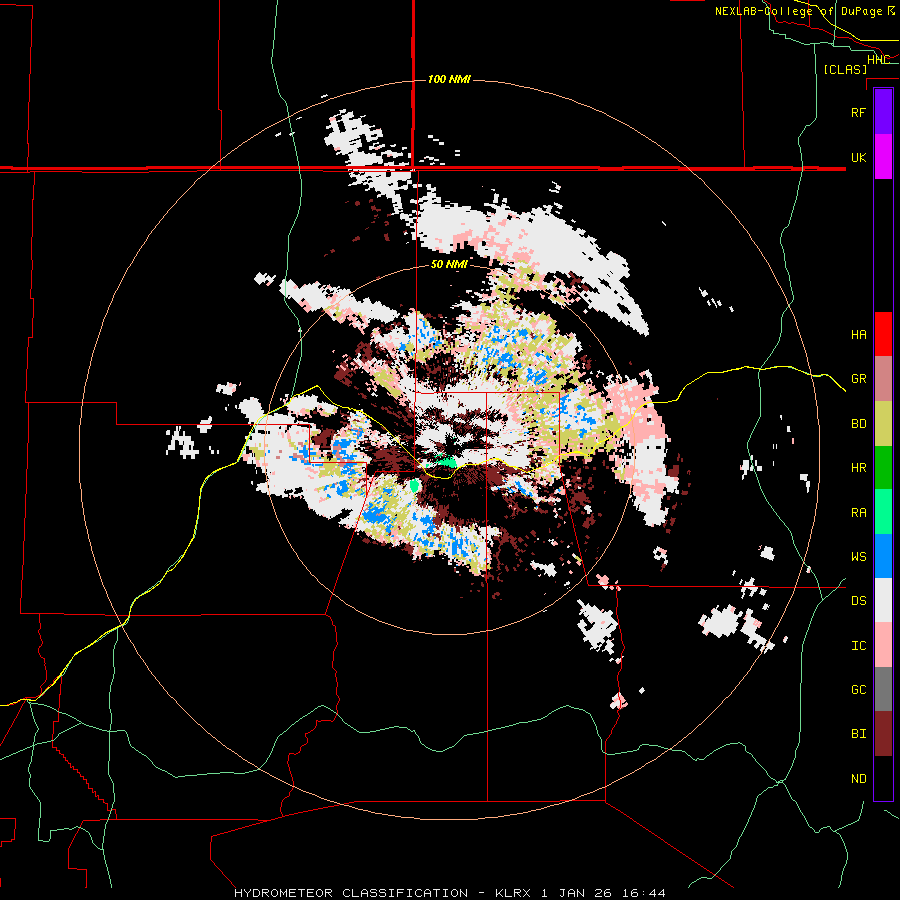This screenshot has width=900, height=900.
Task: Select the IC pink legend swatch
Action: click(x=883, y=645)
